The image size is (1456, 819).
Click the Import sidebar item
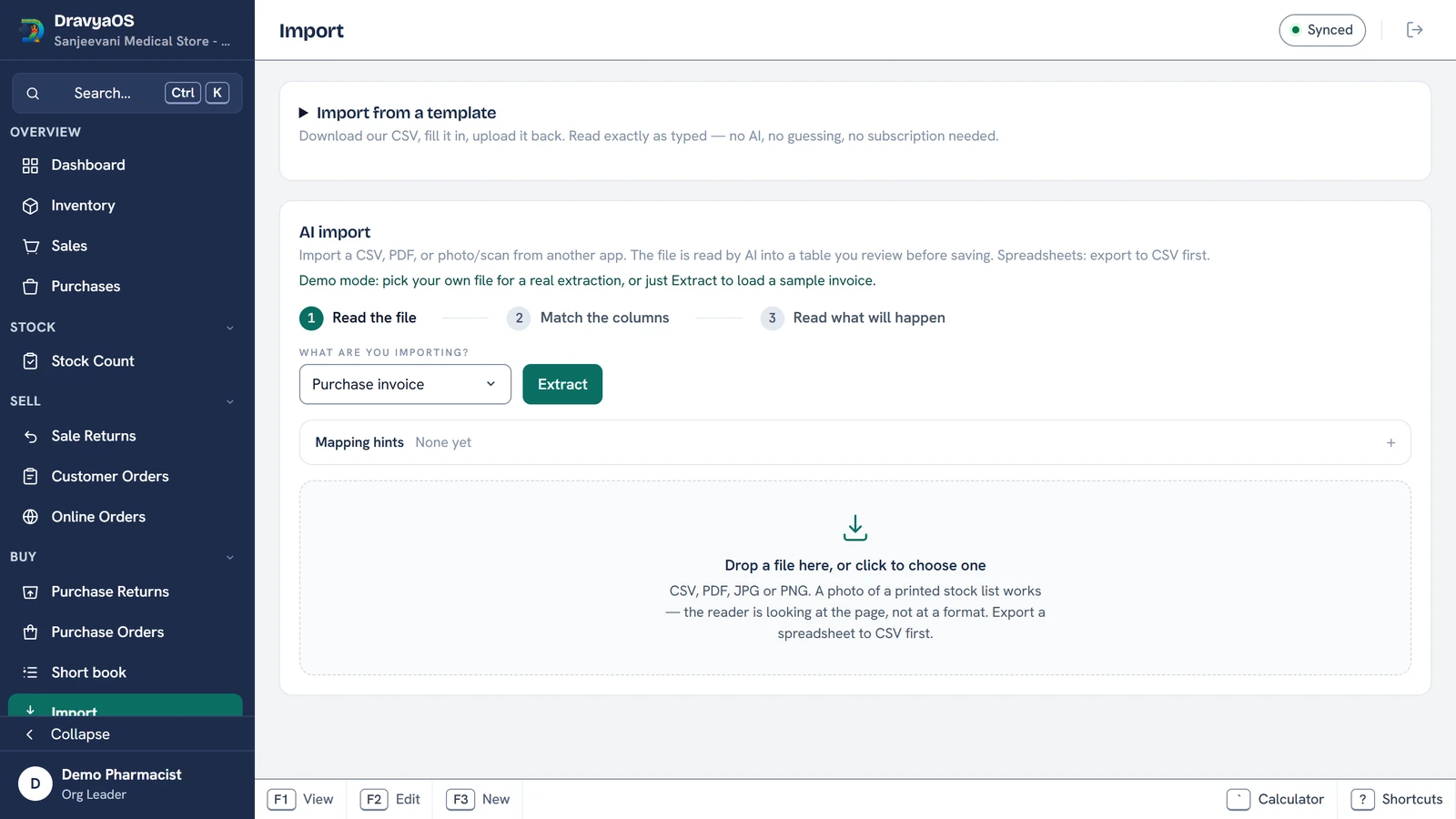(x=126, y=706)
